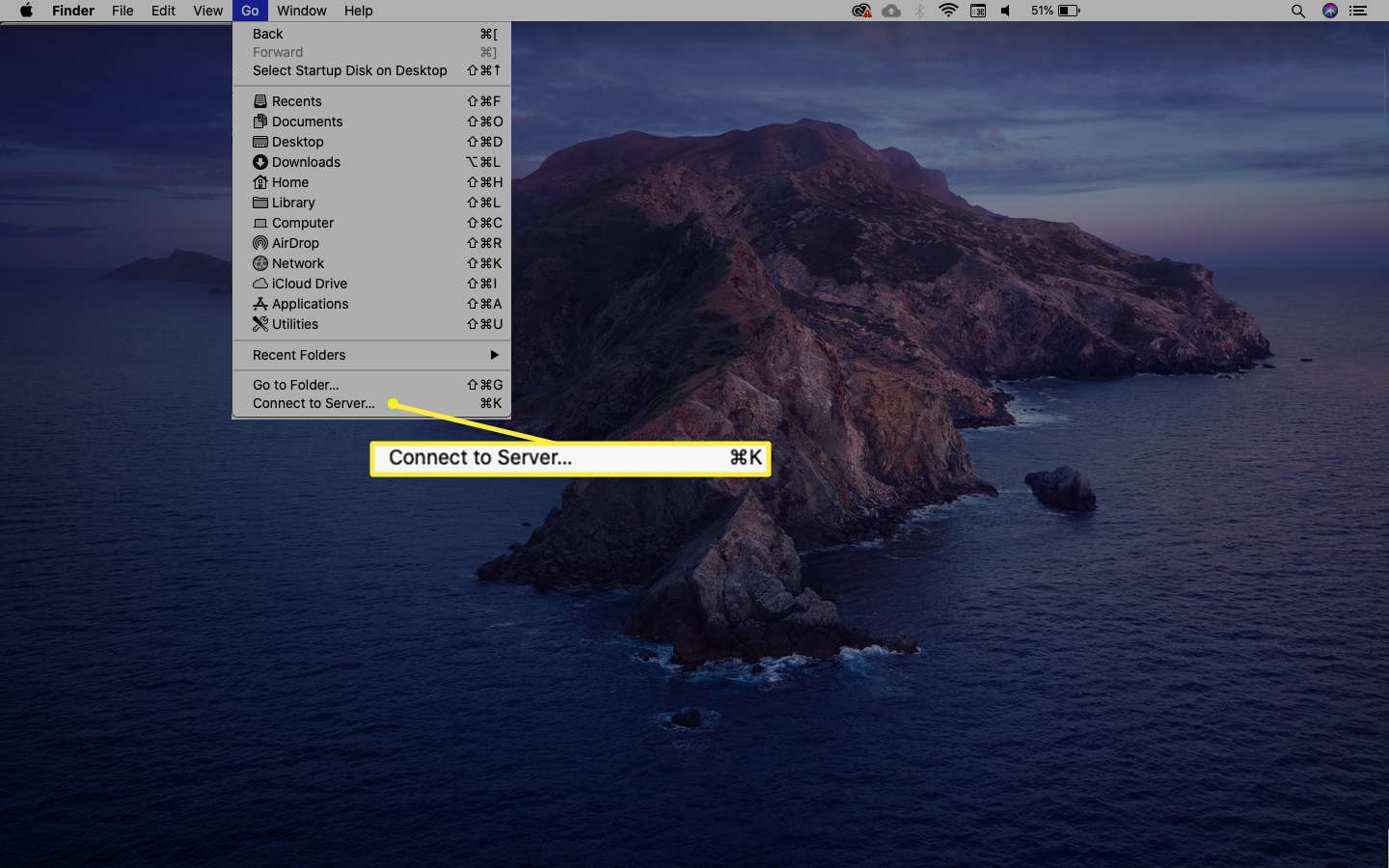Click the Home house icon
Image resolution: width=1389 pixels, height=868 pixels.
point(259,182)
